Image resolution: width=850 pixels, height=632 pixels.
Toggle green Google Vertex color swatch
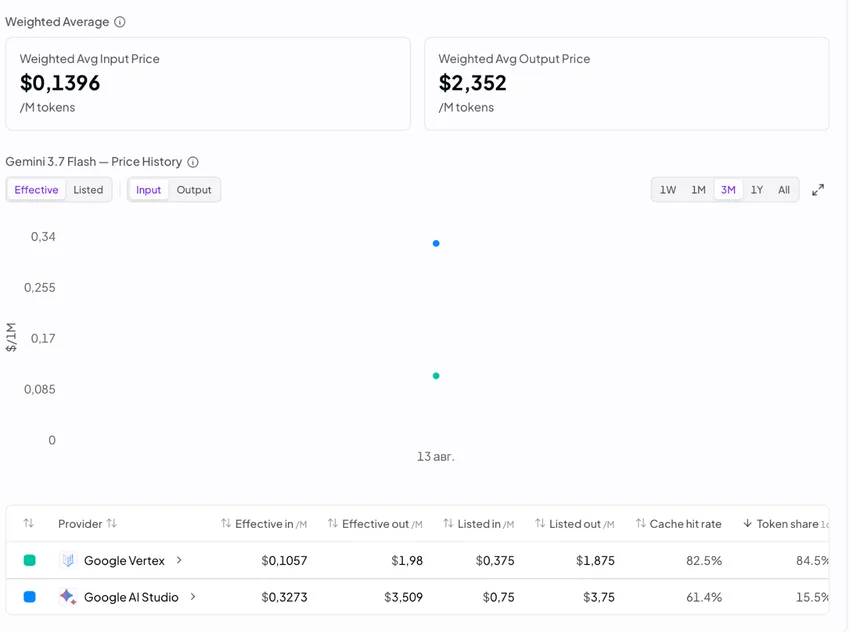[x=30, y=560]
